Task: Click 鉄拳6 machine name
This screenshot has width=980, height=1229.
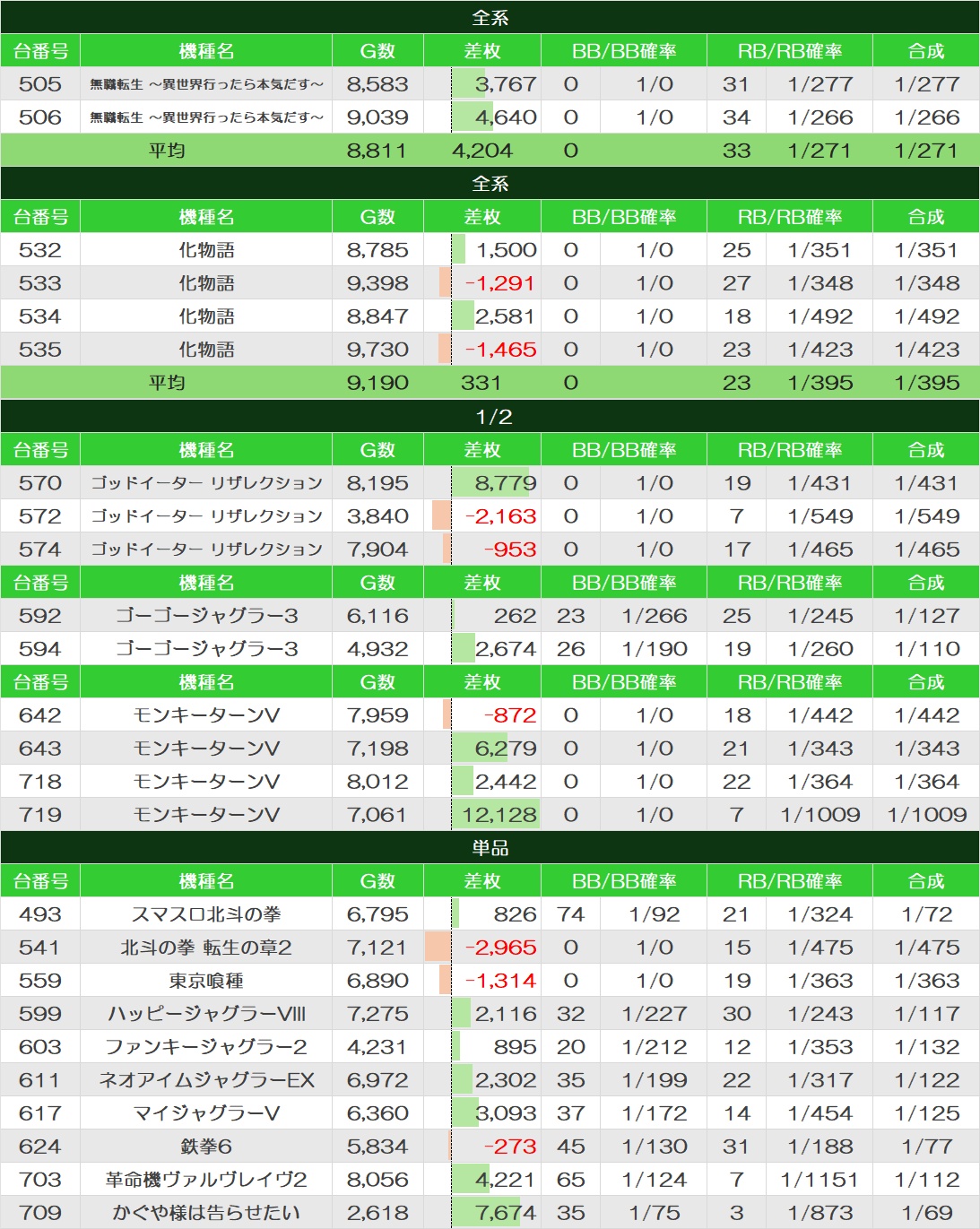Action: tap(206, 1147)
